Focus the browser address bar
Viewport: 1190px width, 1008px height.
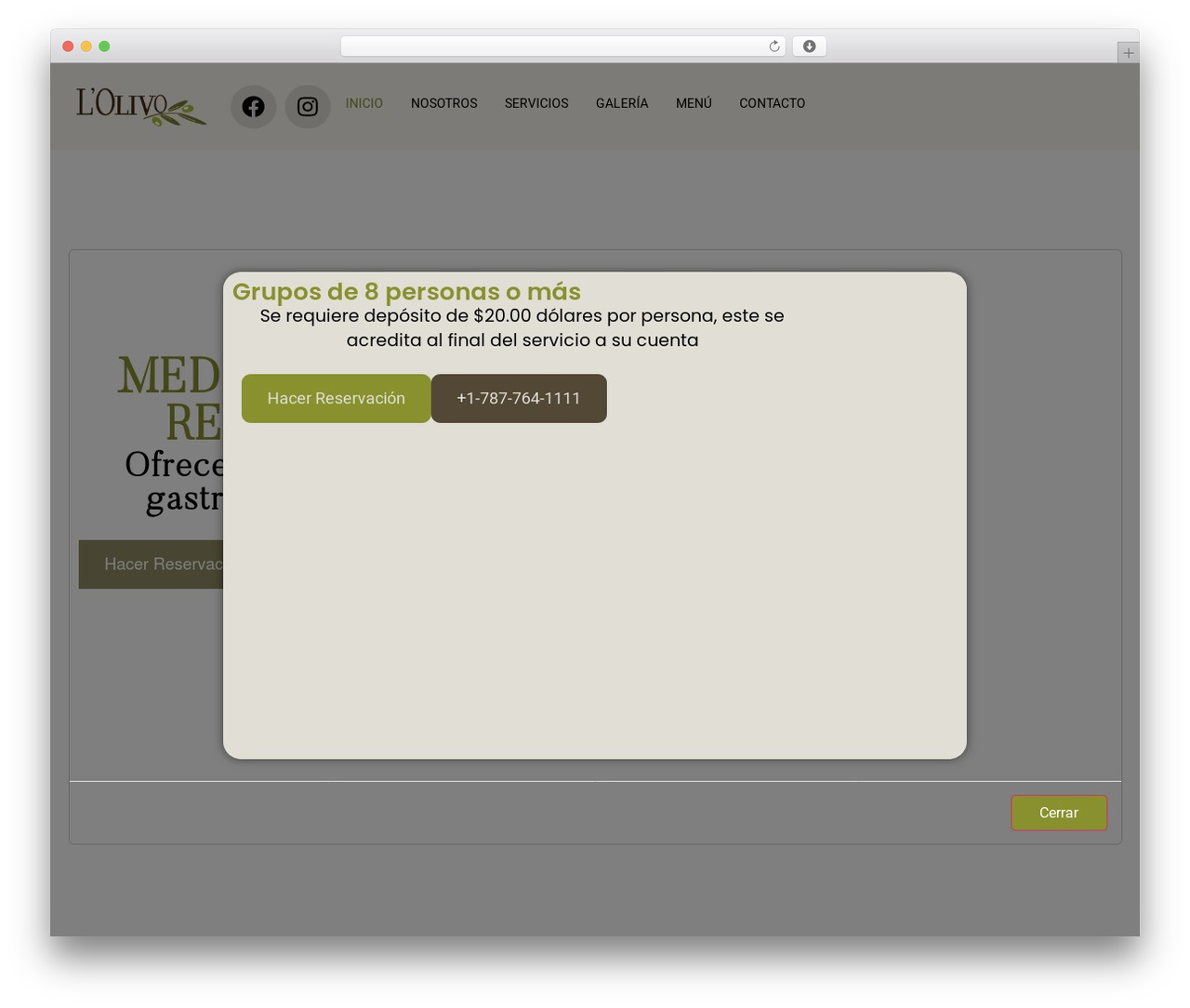tap(562, 46)
